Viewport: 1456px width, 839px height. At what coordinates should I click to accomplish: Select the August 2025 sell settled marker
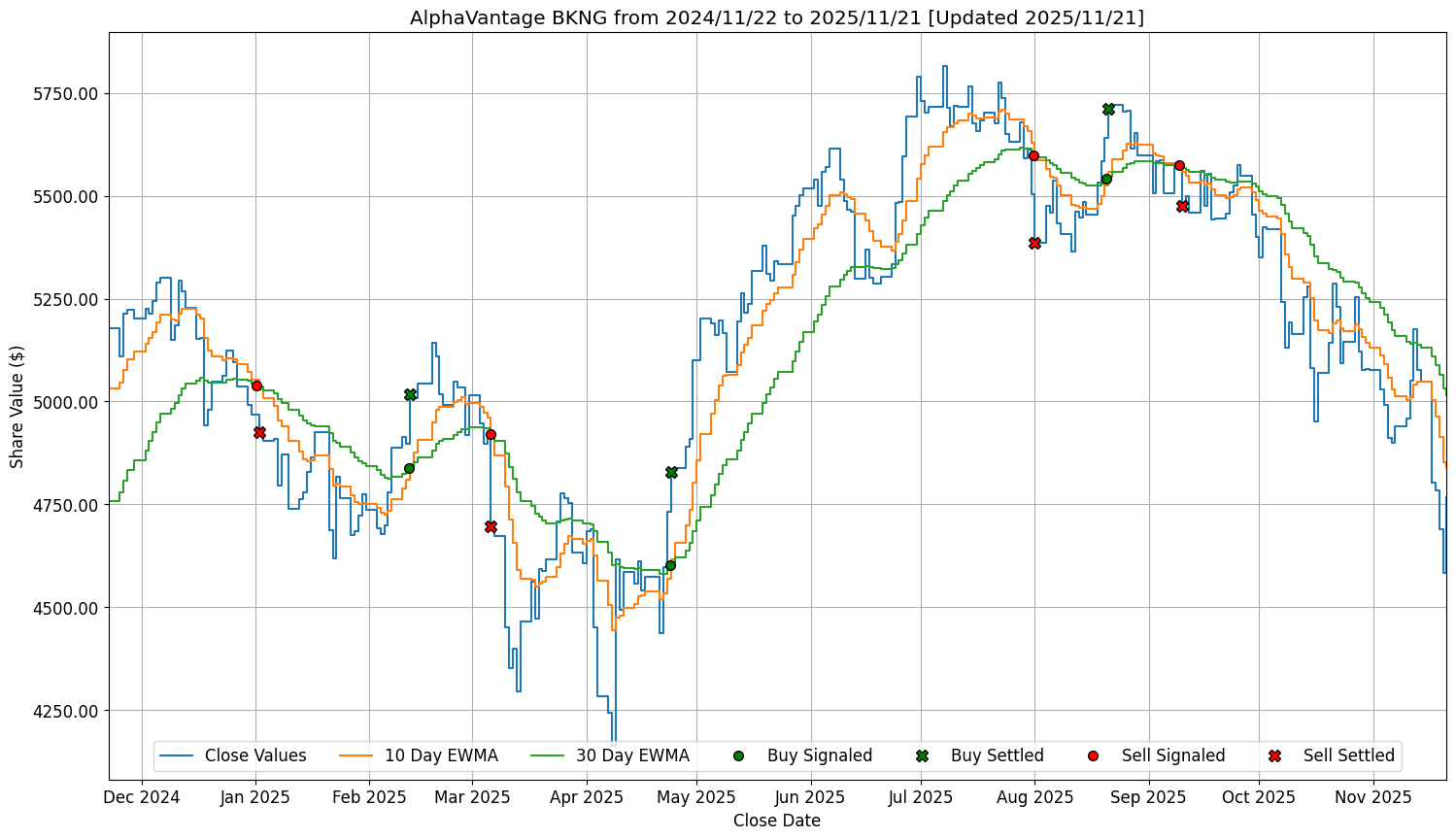coord(1034,243)
